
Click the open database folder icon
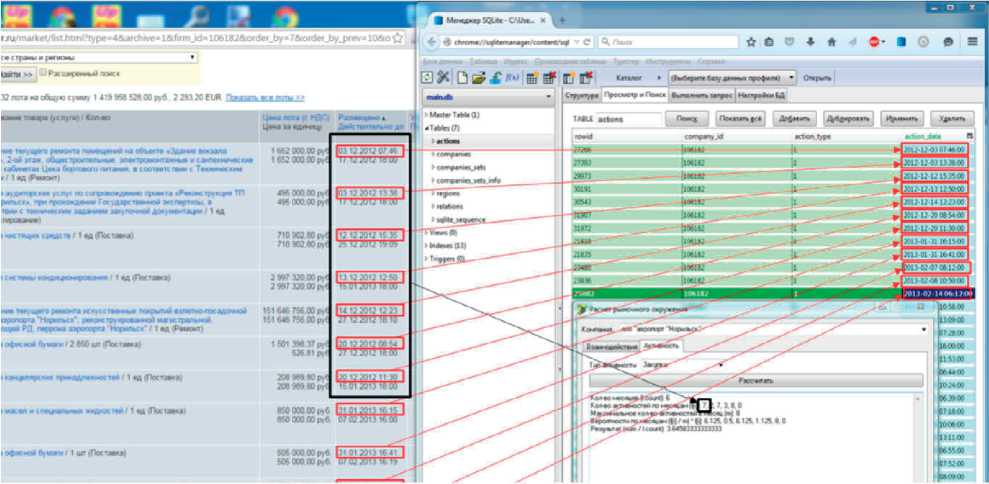click(479, 78)
